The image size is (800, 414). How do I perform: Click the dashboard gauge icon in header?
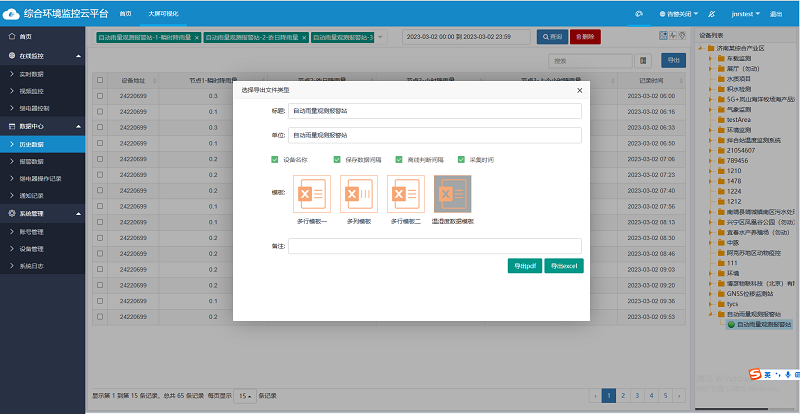click(x=639, y=15)
